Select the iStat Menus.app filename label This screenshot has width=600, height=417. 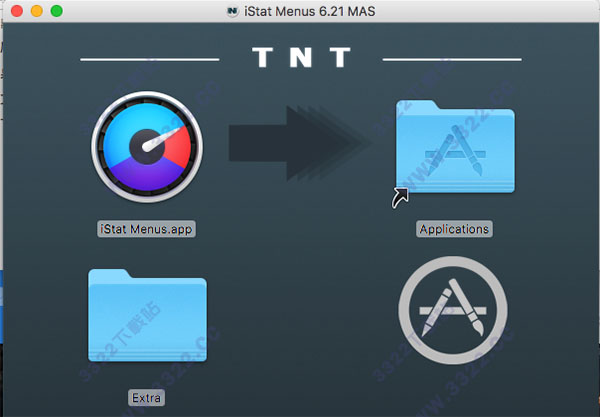coord(146,229)
